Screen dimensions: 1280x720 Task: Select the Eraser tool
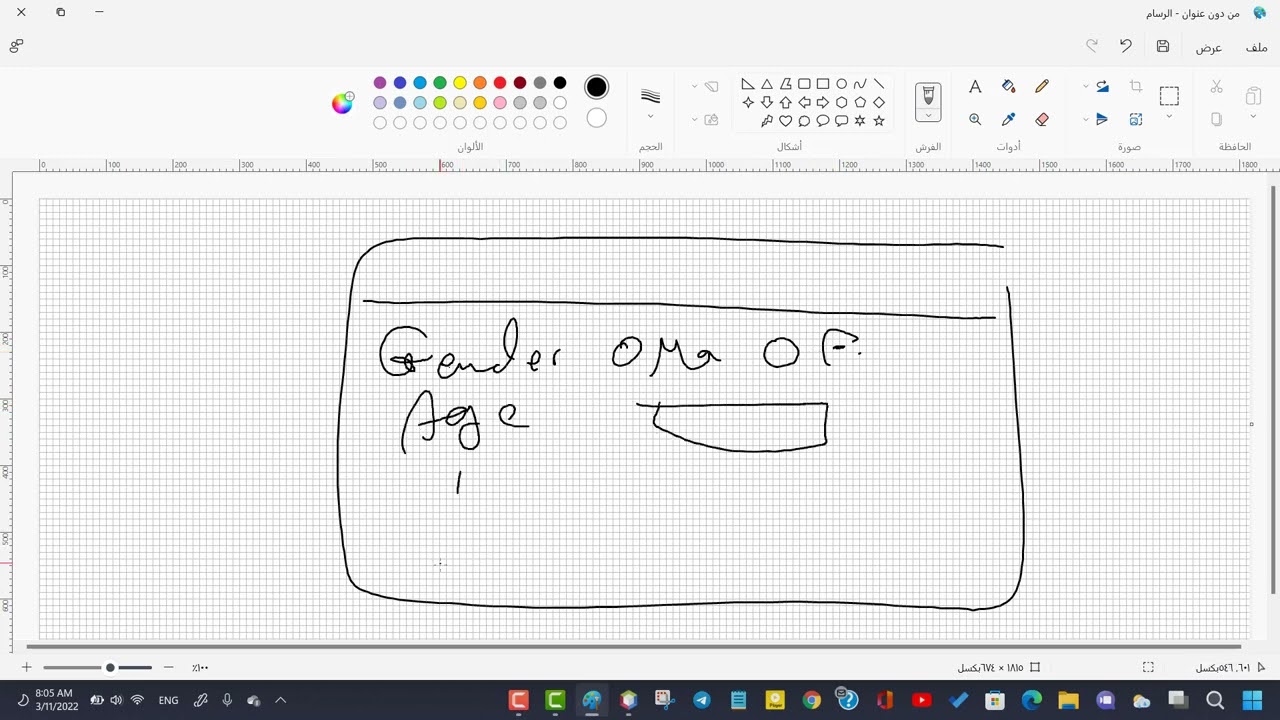(1042, 119)
